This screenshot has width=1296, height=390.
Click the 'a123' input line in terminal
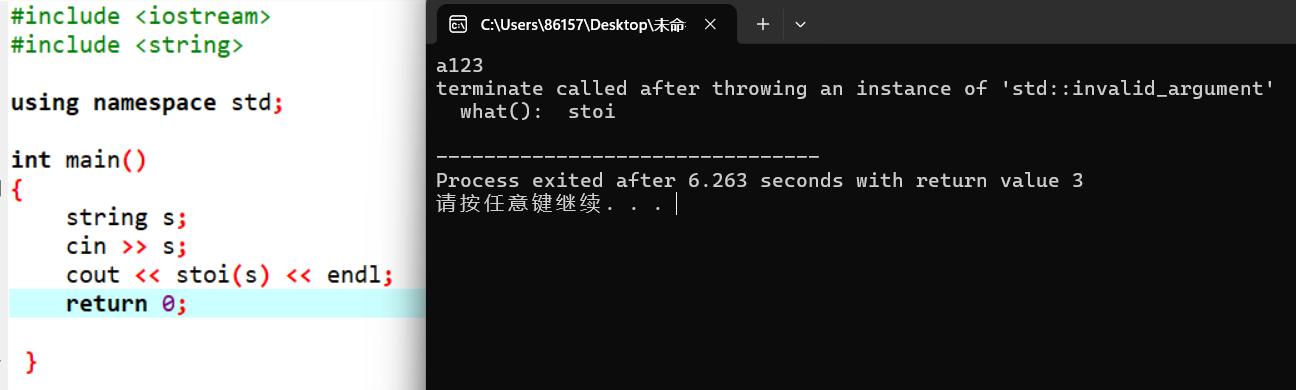460,66
